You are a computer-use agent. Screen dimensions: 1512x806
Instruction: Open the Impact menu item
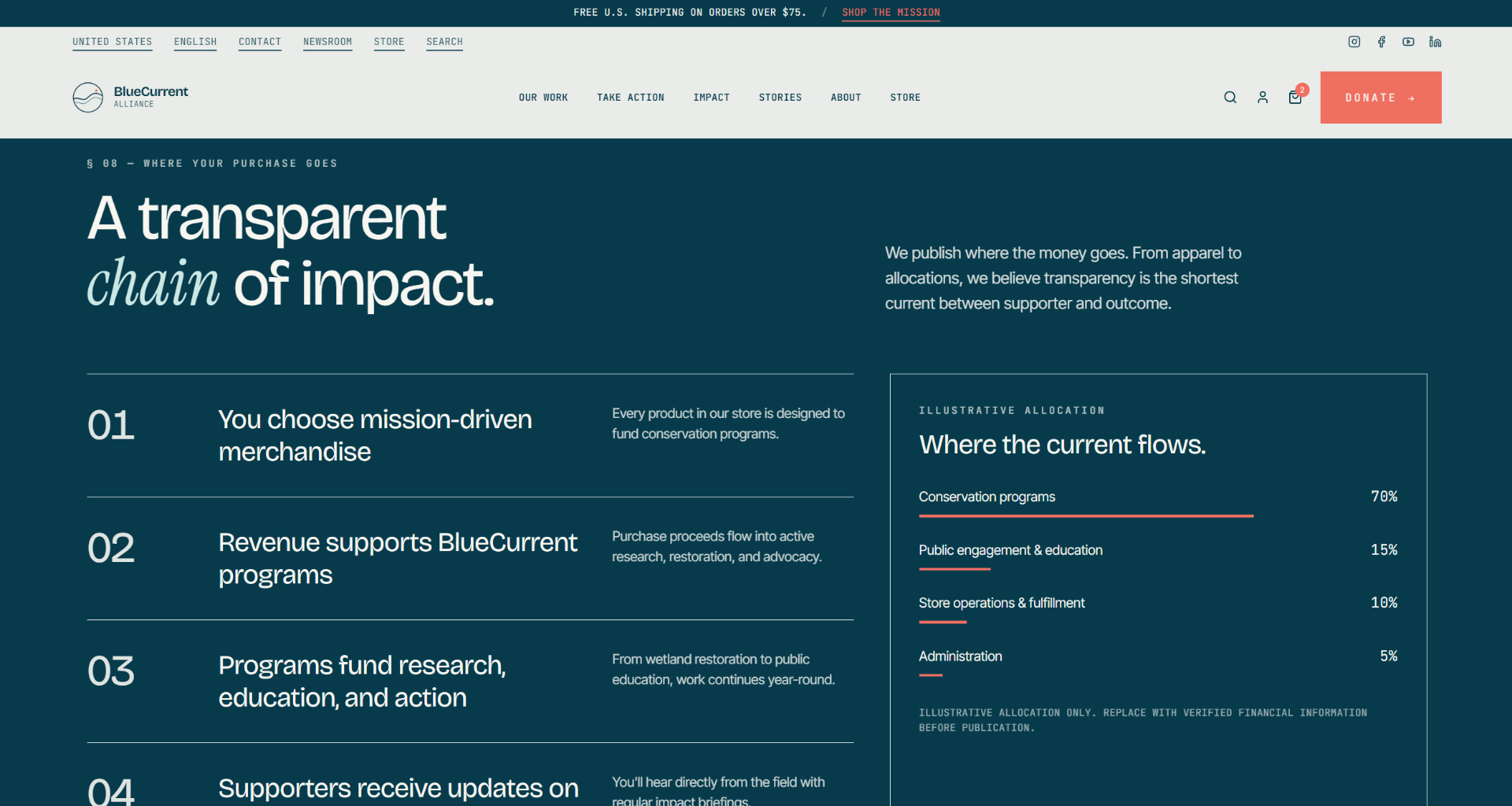point(712,98)
